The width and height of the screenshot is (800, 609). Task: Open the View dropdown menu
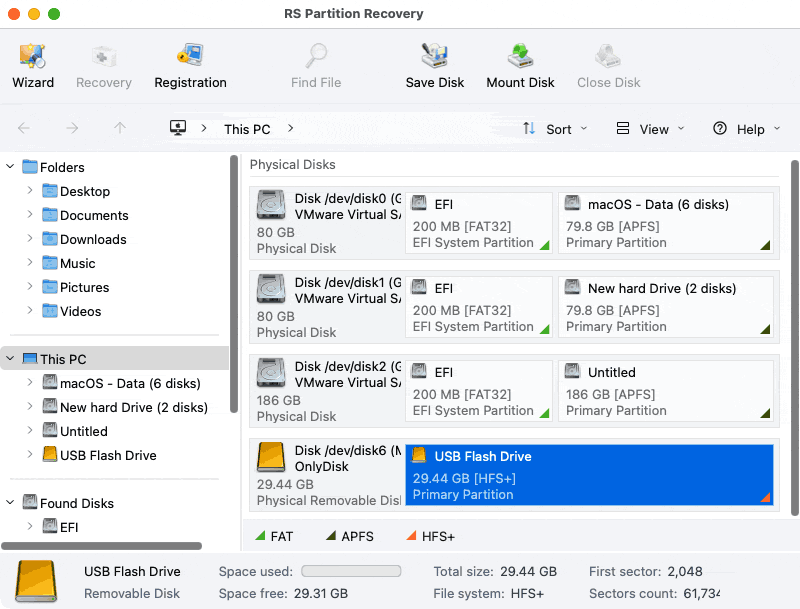point(651,129)
